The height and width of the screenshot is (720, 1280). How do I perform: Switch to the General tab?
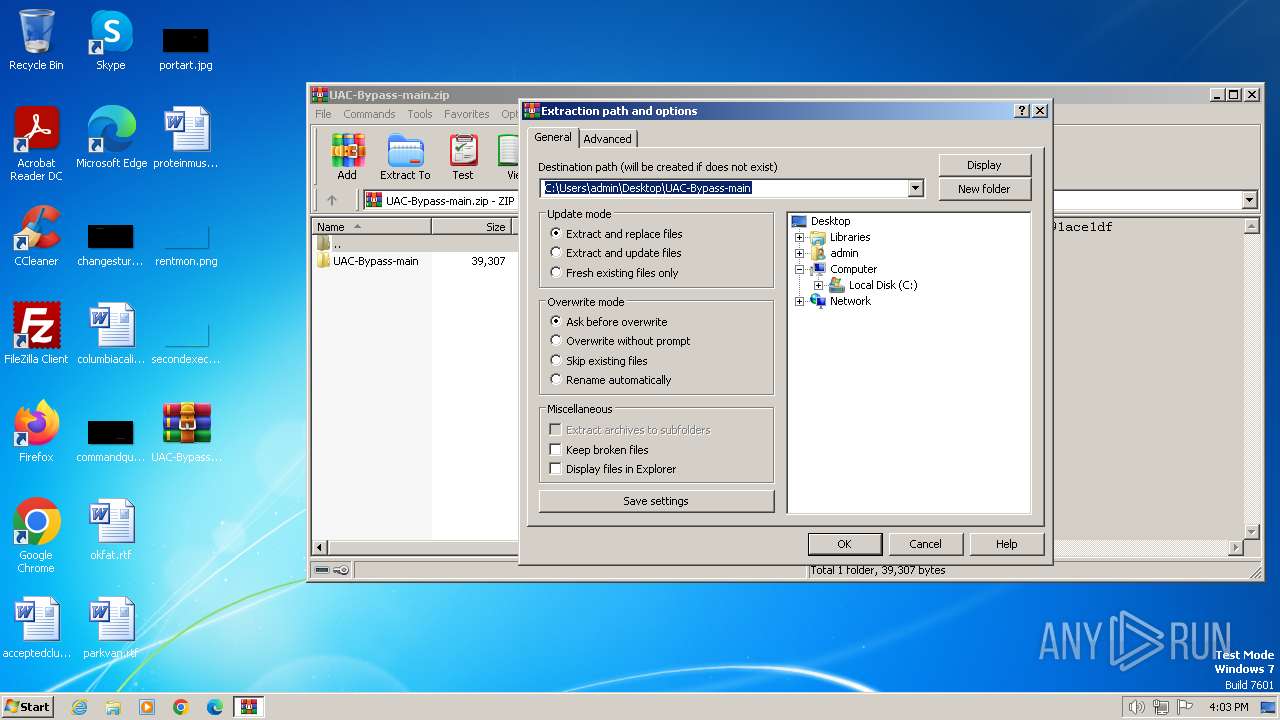(552, 137)
